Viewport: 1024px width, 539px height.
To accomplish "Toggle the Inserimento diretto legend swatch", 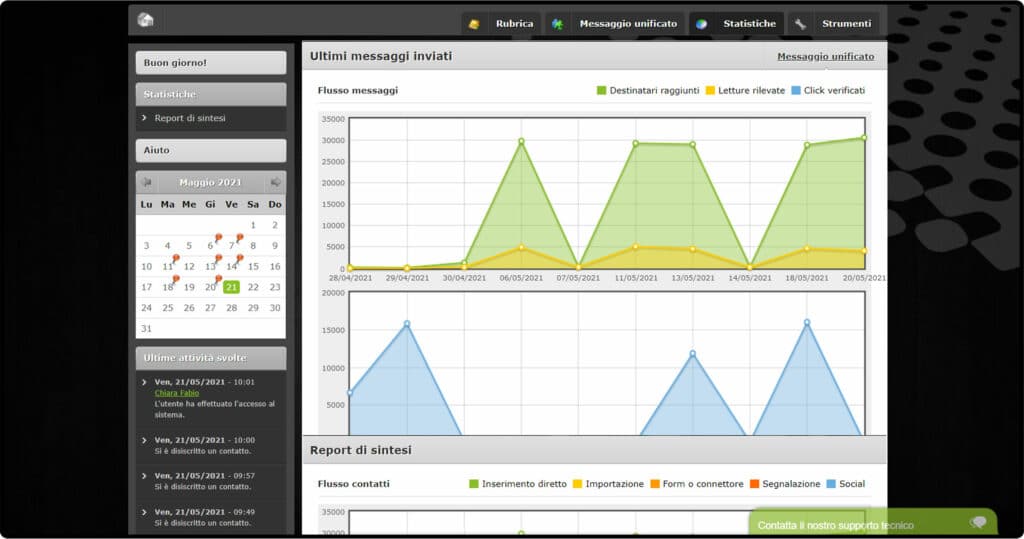I will (473, 484).
